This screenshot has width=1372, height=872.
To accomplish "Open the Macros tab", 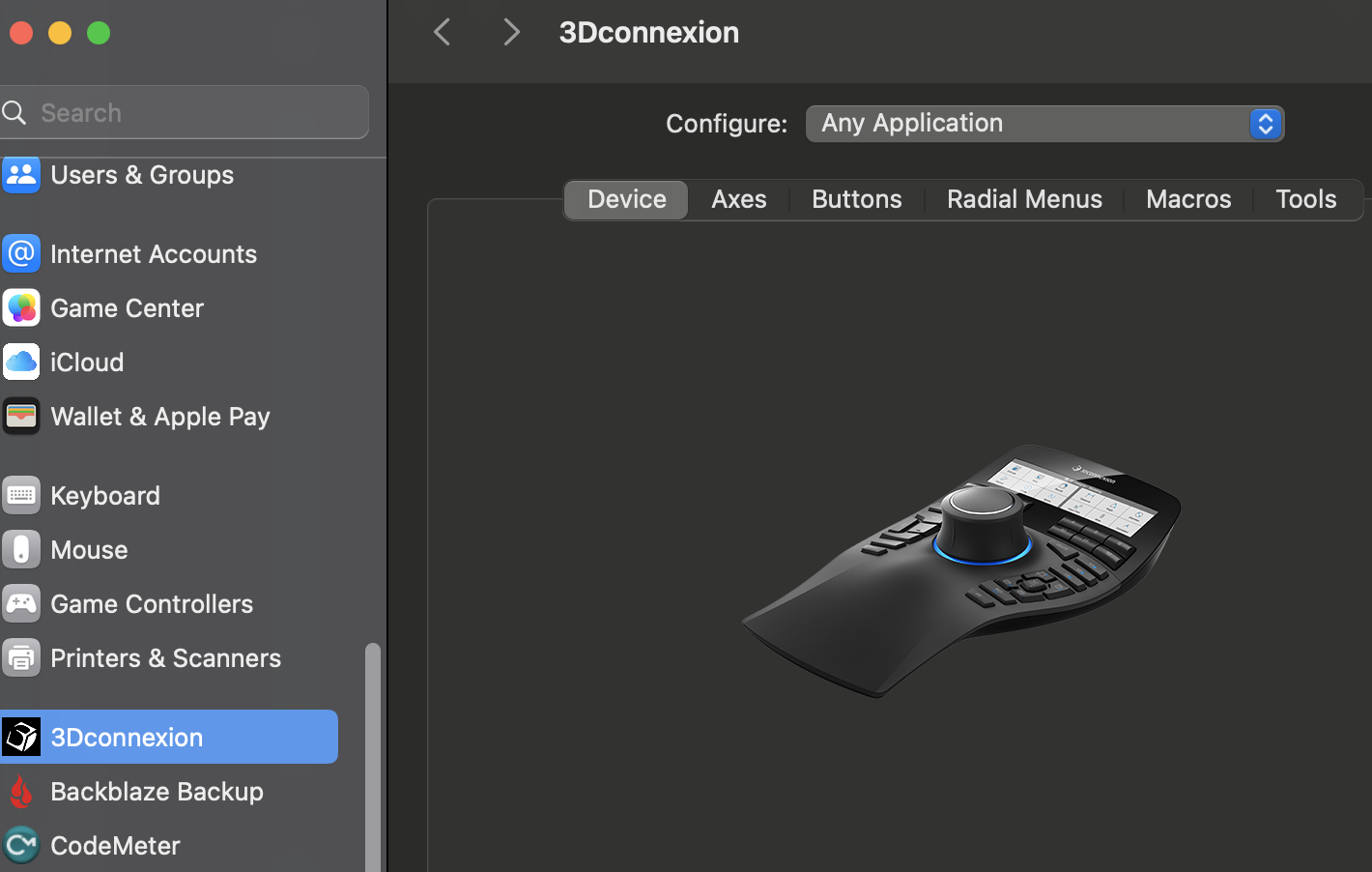I will click(x=1188, y=199).
